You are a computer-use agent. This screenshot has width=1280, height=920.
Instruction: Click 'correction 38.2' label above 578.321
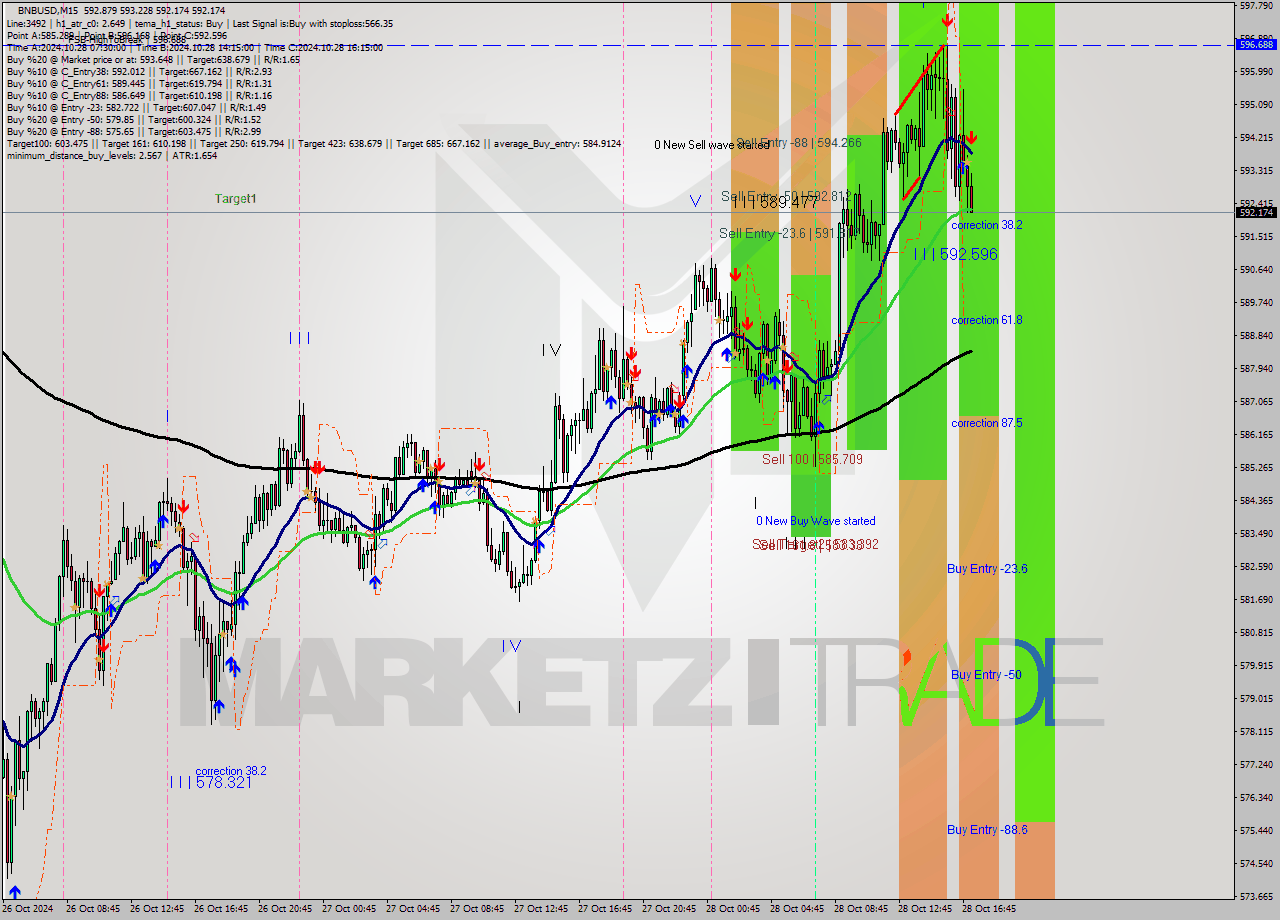coord(231,771)
